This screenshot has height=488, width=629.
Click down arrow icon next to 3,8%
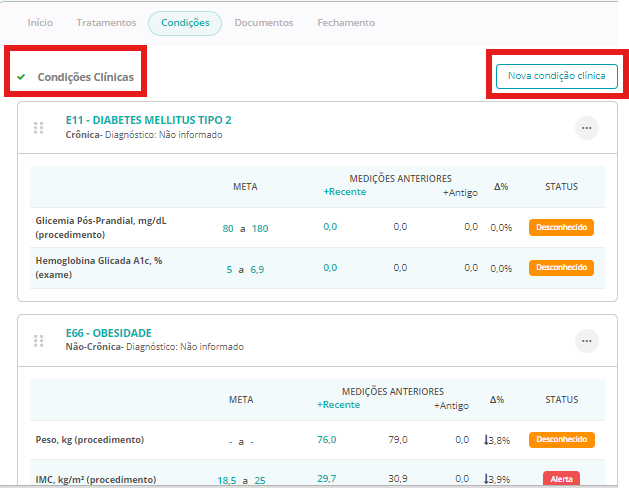[486, 439]
